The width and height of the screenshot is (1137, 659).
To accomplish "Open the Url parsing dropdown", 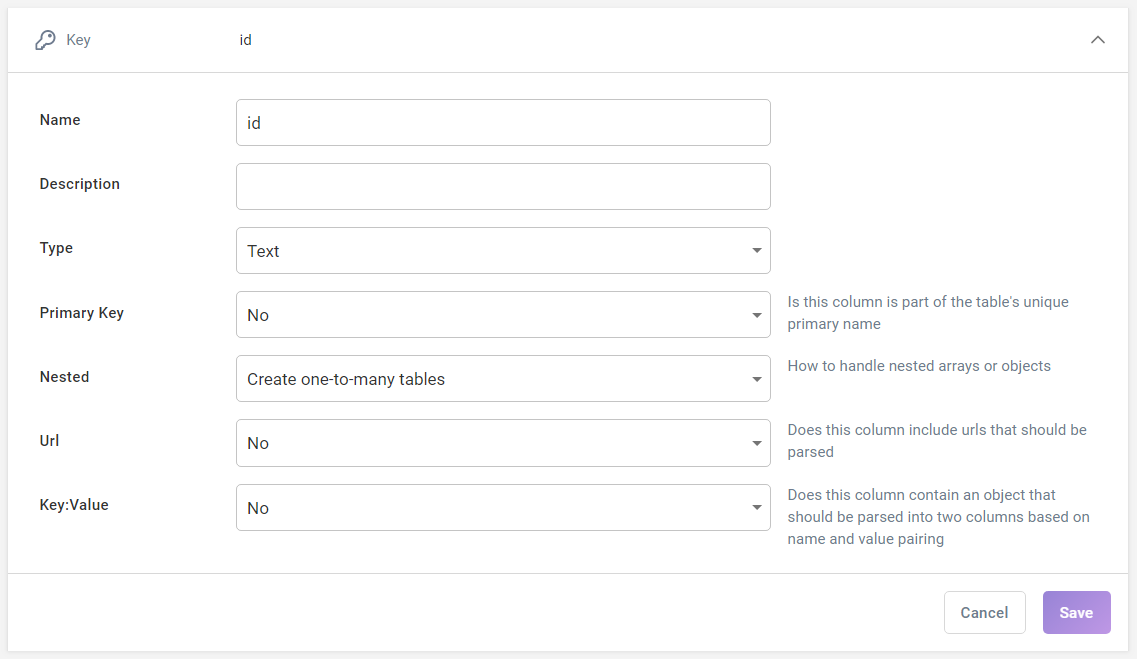I will [503, 442].
